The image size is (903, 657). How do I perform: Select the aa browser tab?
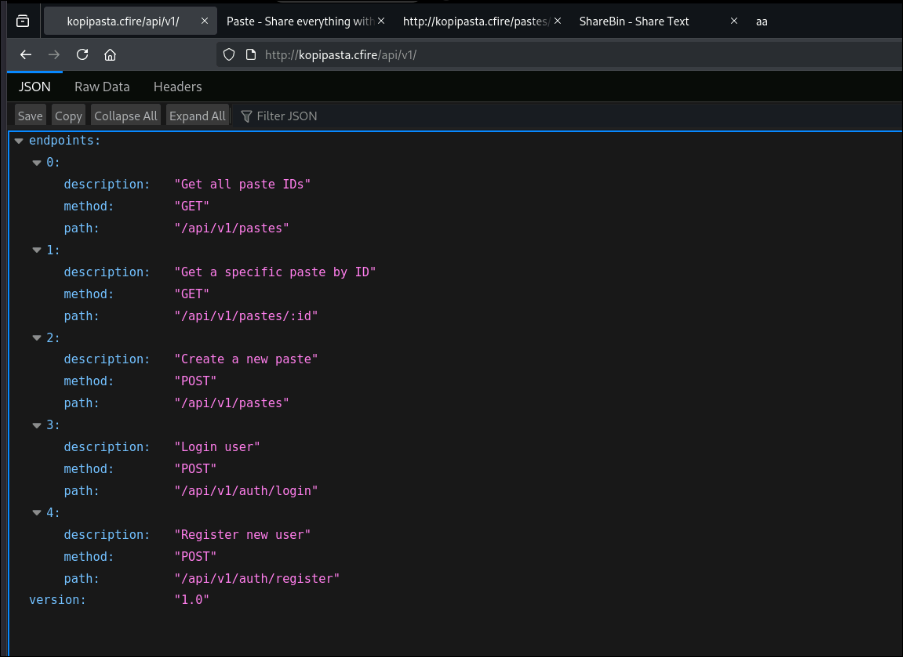(x=761, y=21)
